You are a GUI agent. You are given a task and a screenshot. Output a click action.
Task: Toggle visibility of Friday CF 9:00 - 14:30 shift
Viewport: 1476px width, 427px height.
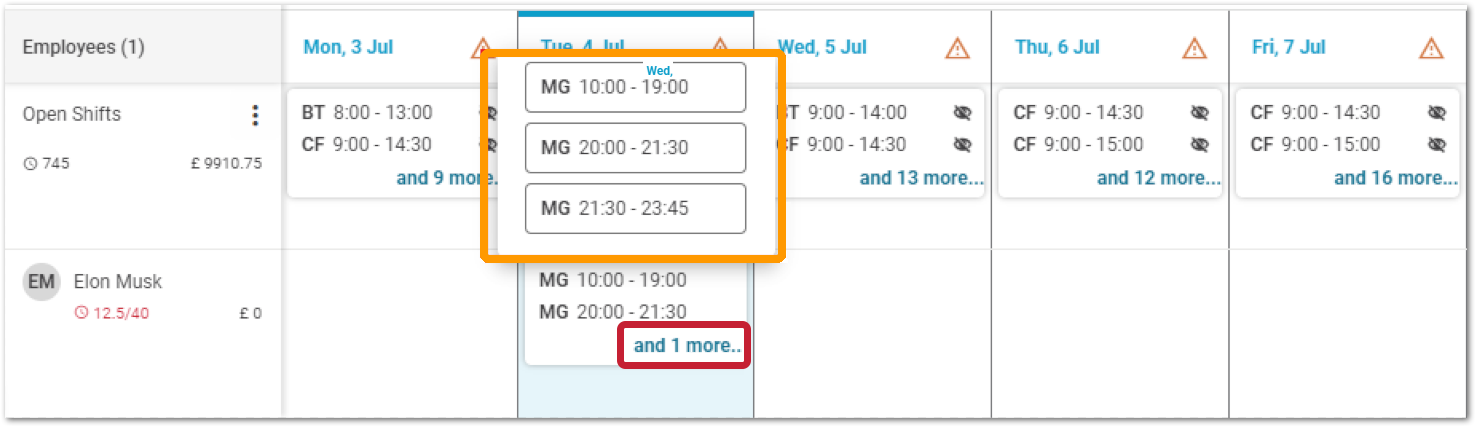click(1436, 113)
